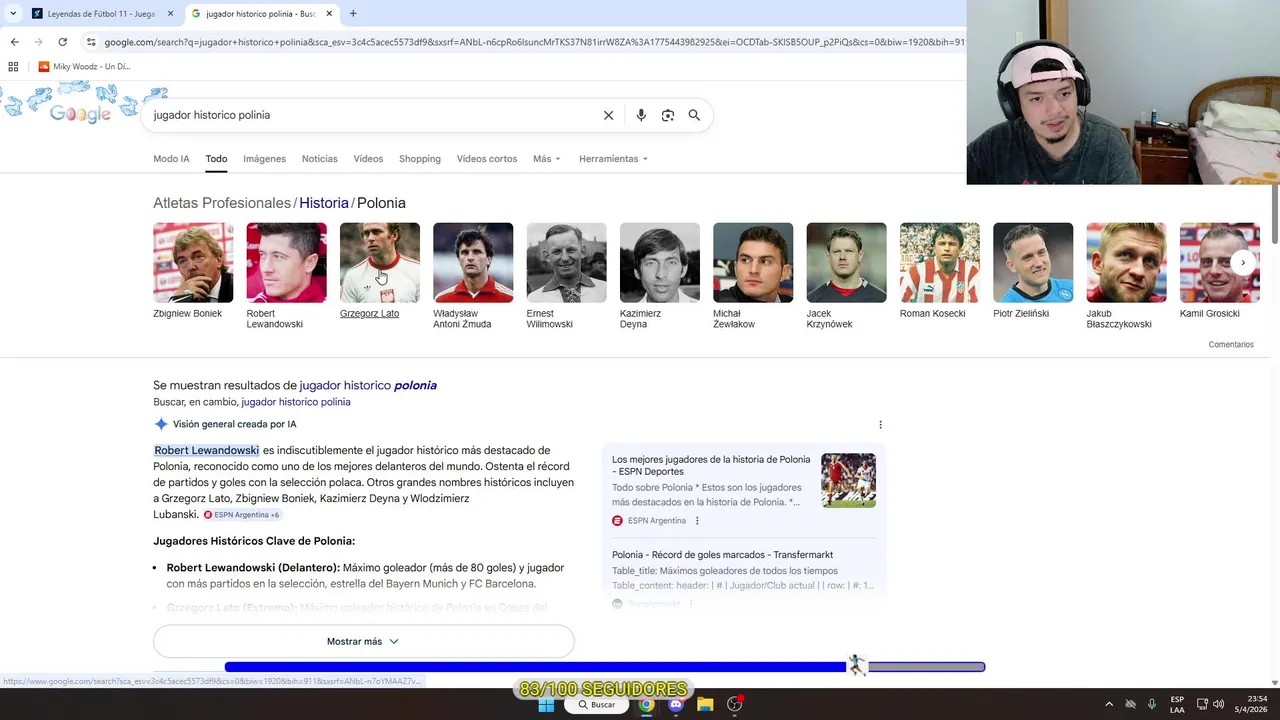This screenshot has width=1280, height=720.
Task: Expand AI overview with Mostrar más
Action: coord(363,642)
